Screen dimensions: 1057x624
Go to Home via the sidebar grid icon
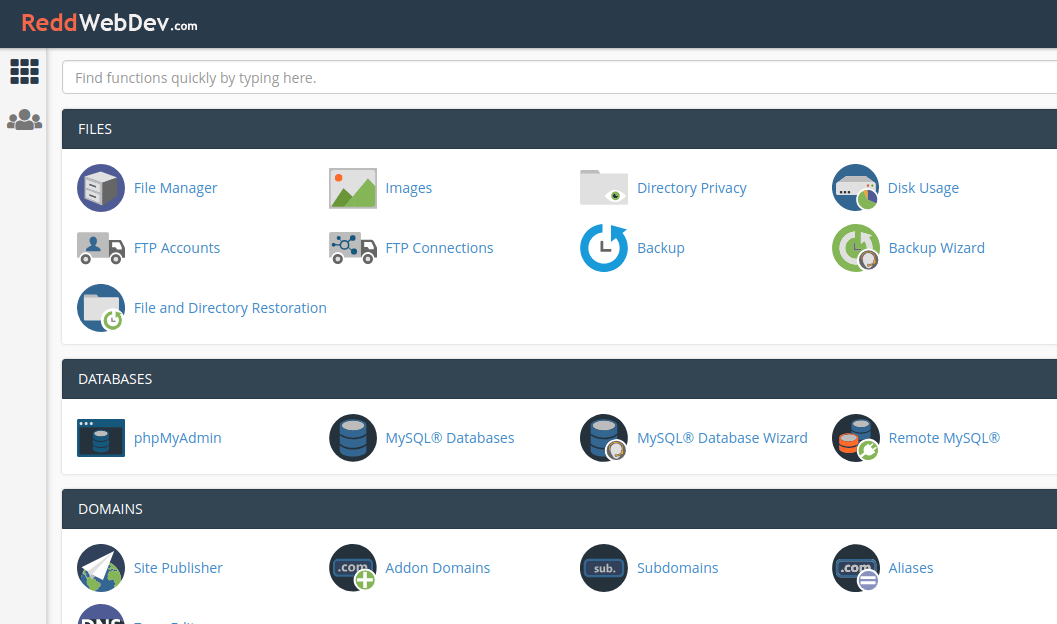point(24,71)
